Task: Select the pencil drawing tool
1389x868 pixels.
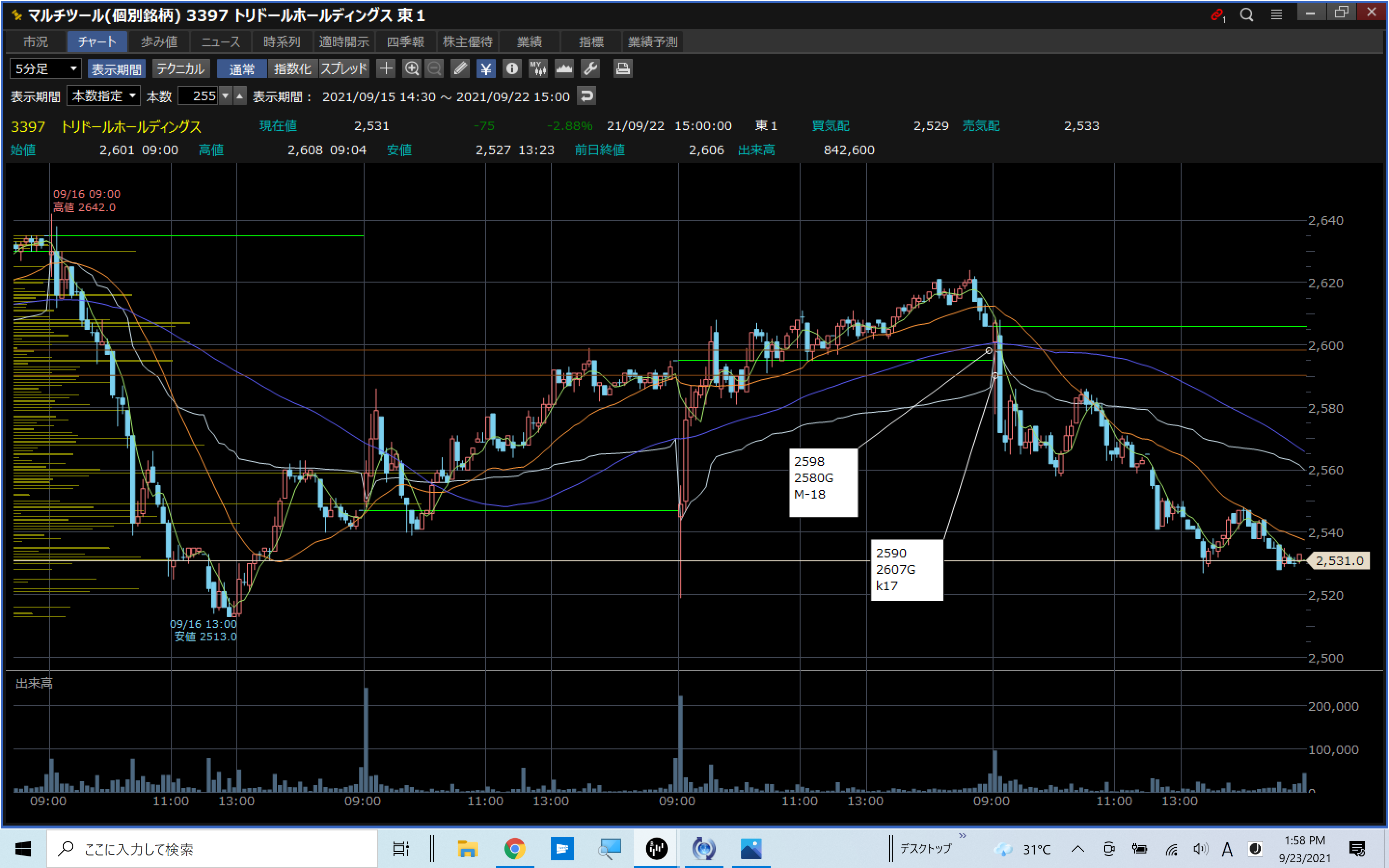Action: [460, 69]
